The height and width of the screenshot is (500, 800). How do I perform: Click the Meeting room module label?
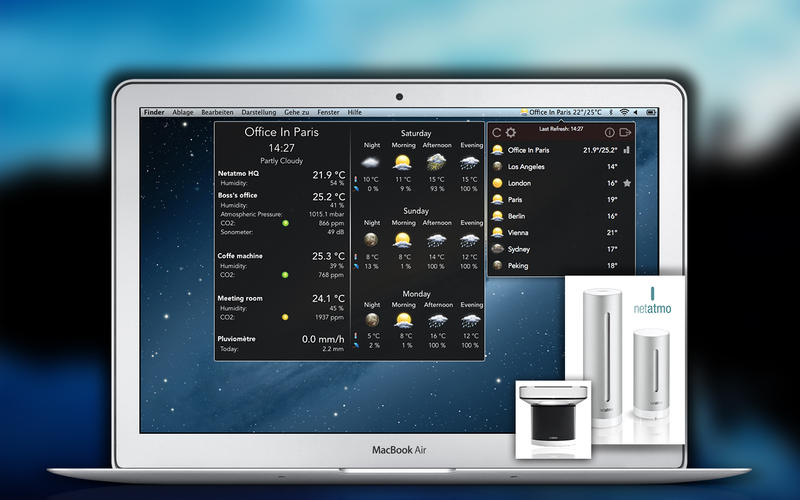click(240, 298)
